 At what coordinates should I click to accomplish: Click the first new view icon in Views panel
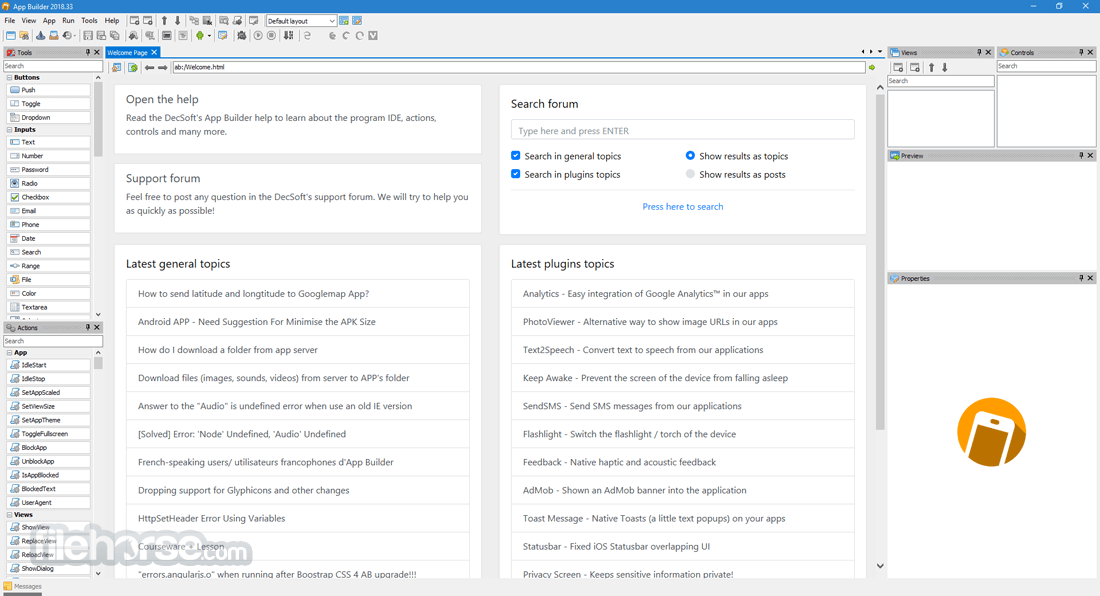898,67
